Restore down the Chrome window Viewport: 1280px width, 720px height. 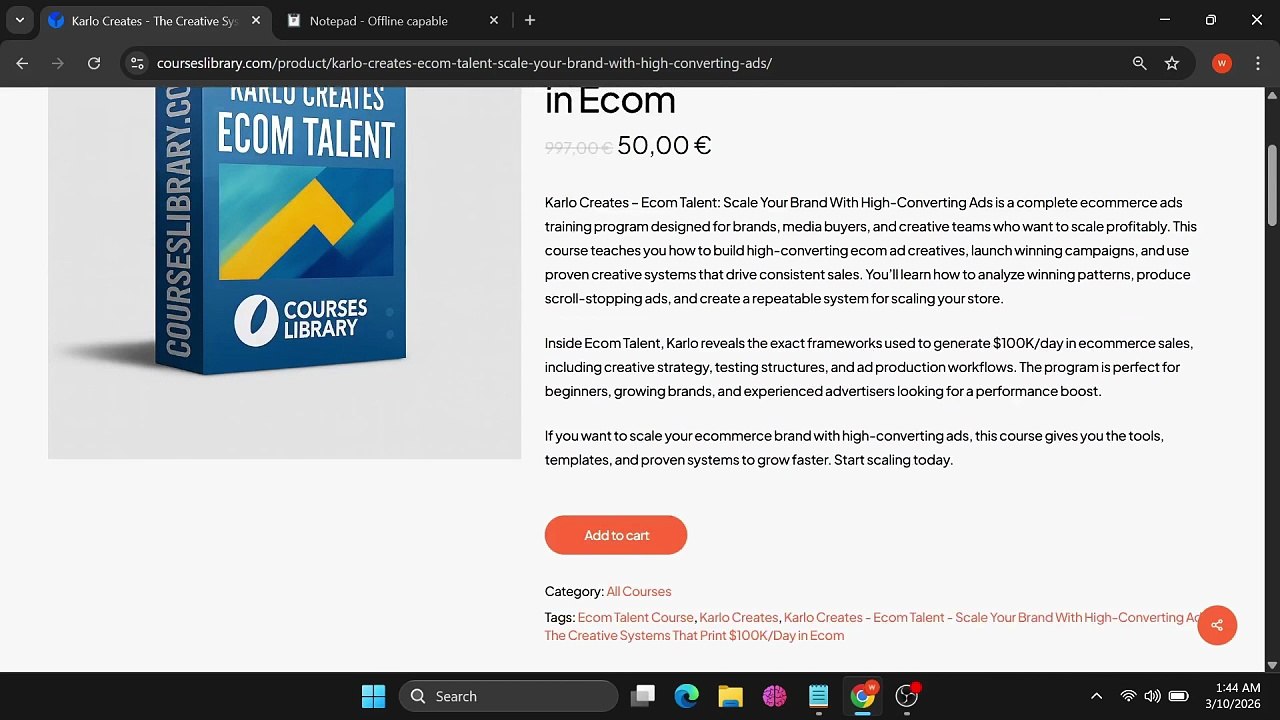pyautogui.click(x=1211, y=20)
